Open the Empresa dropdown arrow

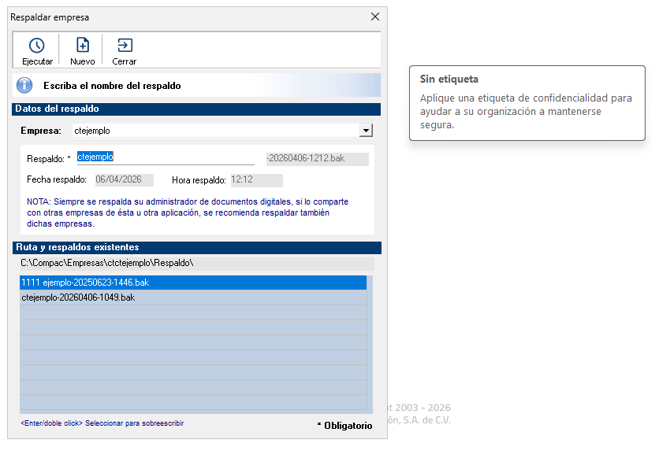(366, 130)
